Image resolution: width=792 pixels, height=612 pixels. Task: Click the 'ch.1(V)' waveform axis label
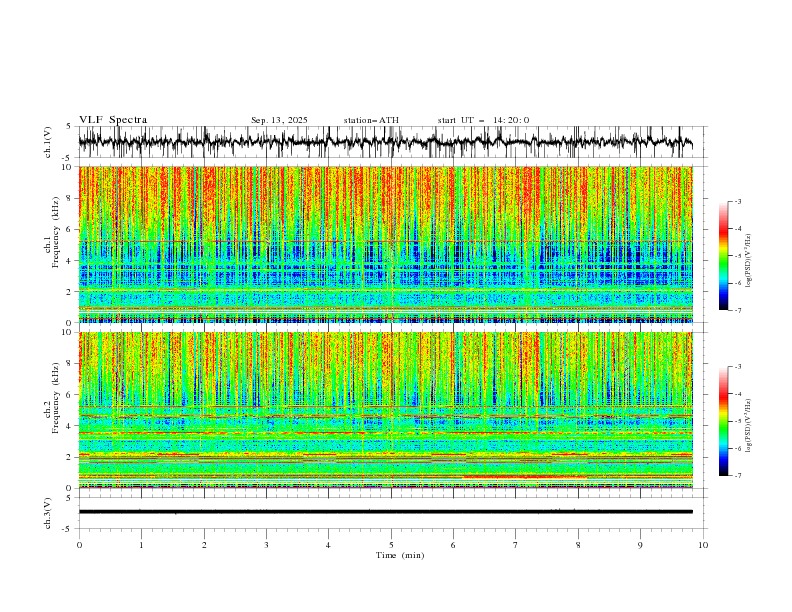coord(48,142)
